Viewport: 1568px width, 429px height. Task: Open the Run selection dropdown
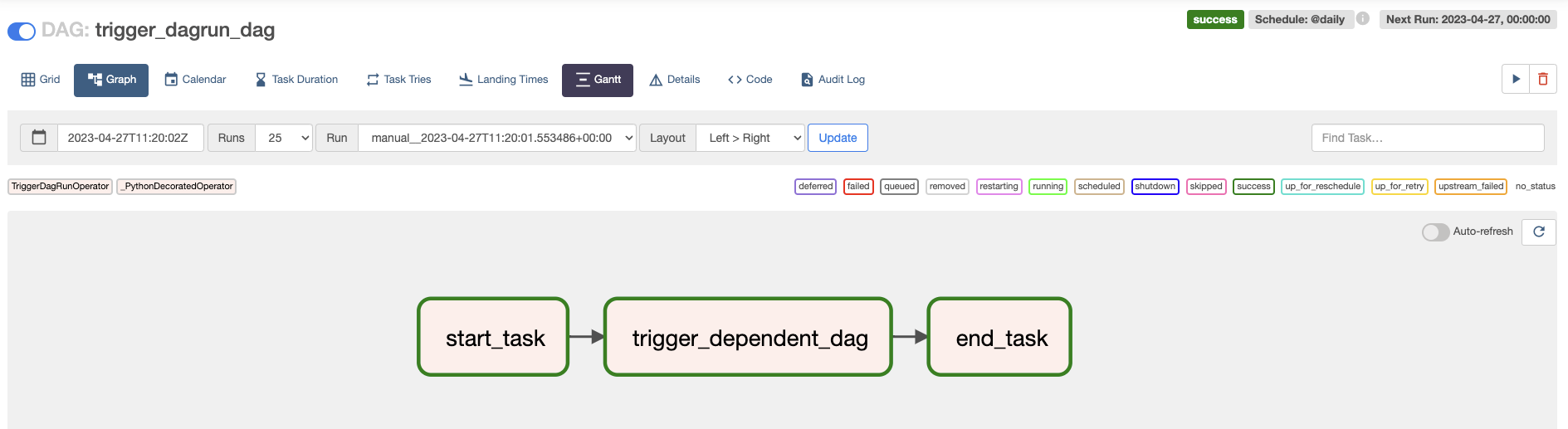(496, 138)
